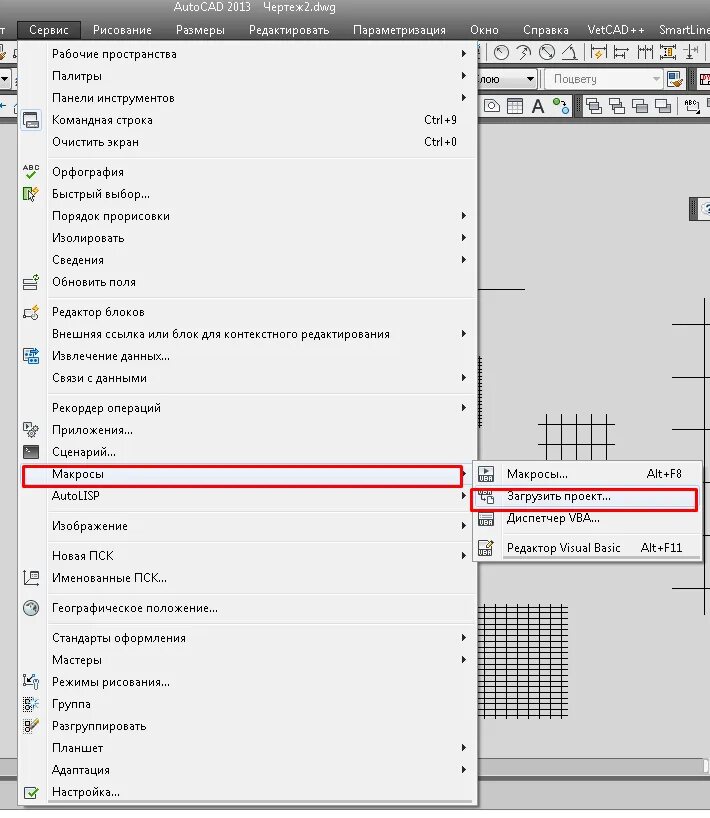Screen dimensions: 710x818
Task: Expand Рекордер операций submenu arrow
Action: point(463,408)
